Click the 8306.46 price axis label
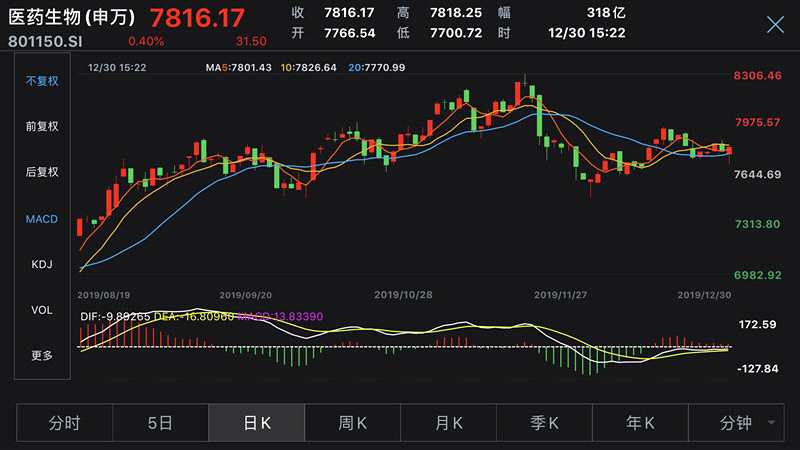The width and height of the screenshot is (800, 450). 758,76
